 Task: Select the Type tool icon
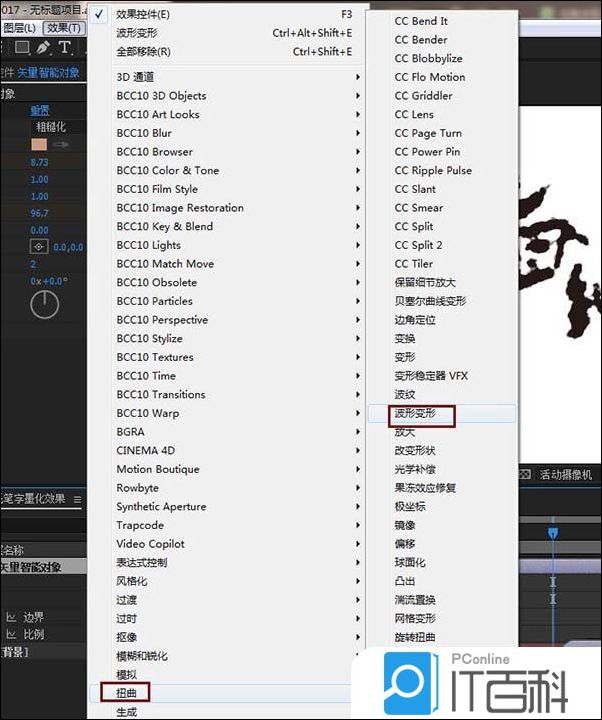[65, 48]
